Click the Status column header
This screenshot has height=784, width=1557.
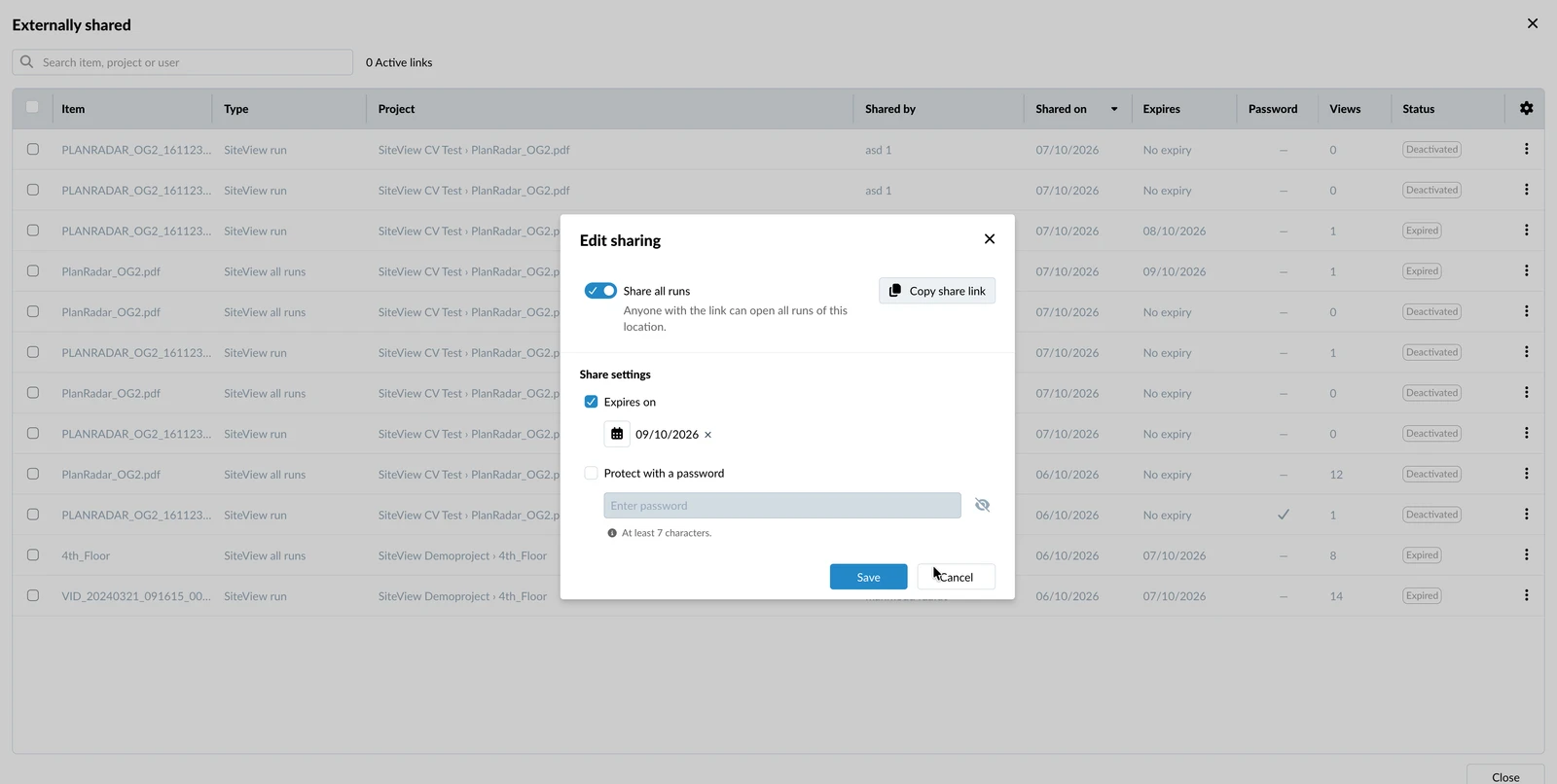(x=1418, y=109)
